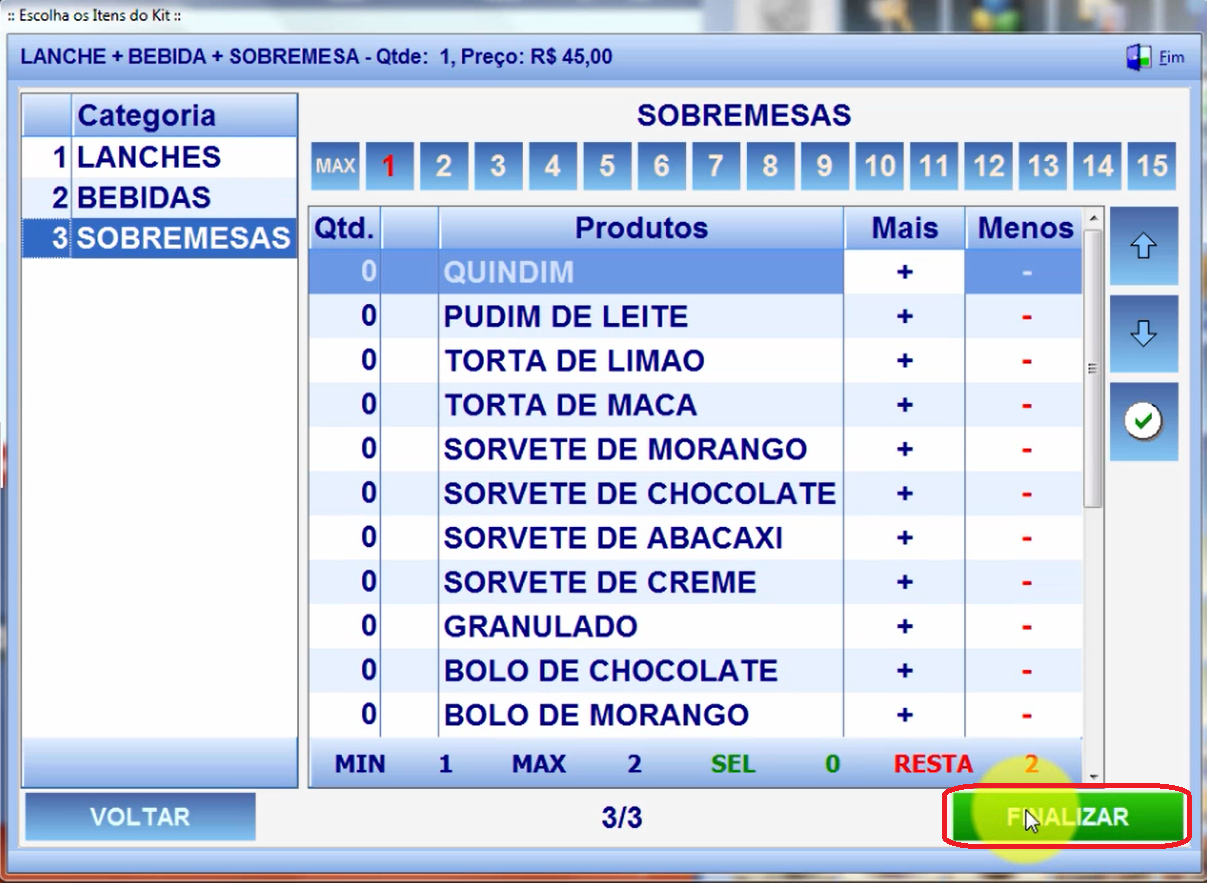Select quantity 12 in number row

coord(988,166)
